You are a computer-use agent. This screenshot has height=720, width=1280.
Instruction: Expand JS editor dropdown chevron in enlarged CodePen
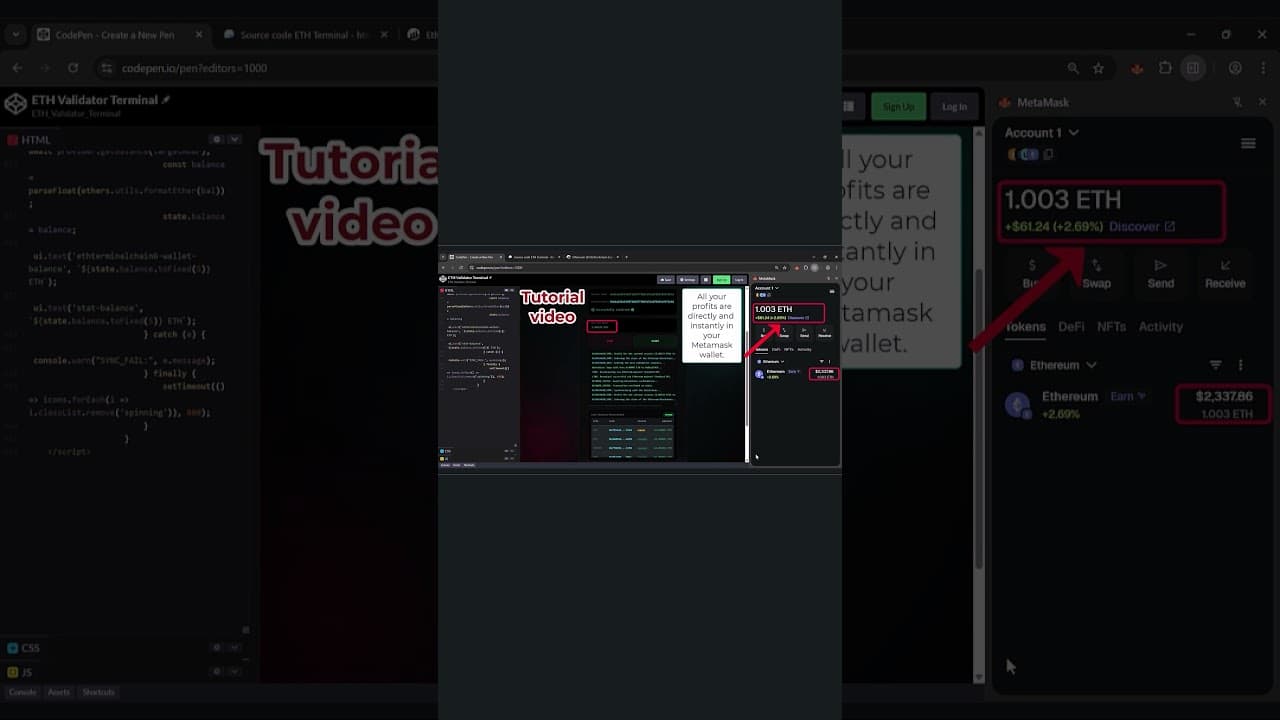click(234, 672)
